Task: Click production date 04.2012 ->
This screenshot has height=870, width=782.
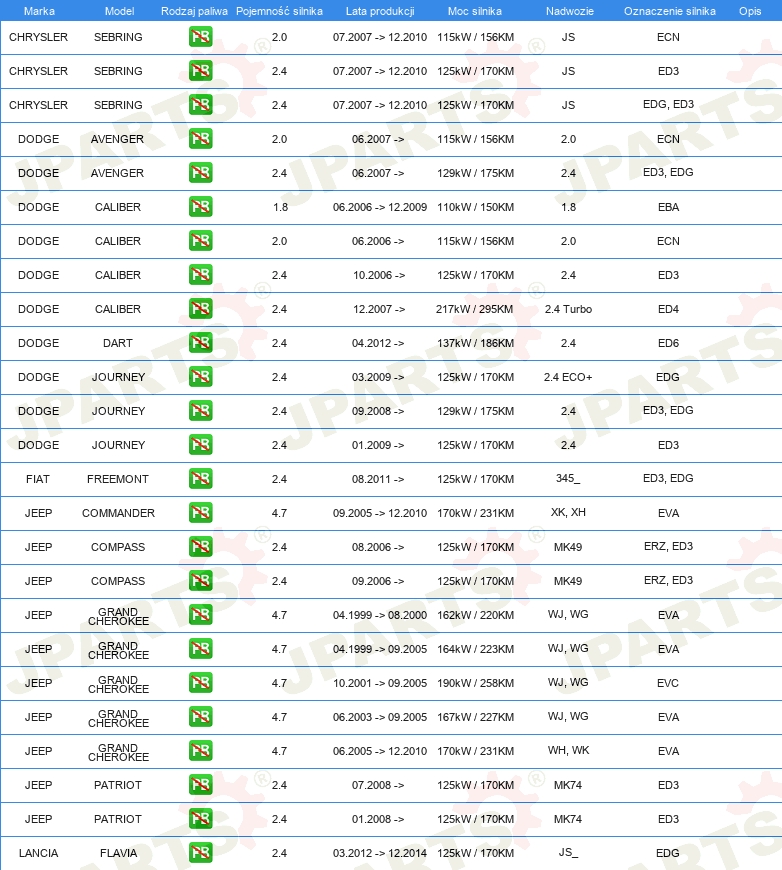Action: [x=378, y=343]
